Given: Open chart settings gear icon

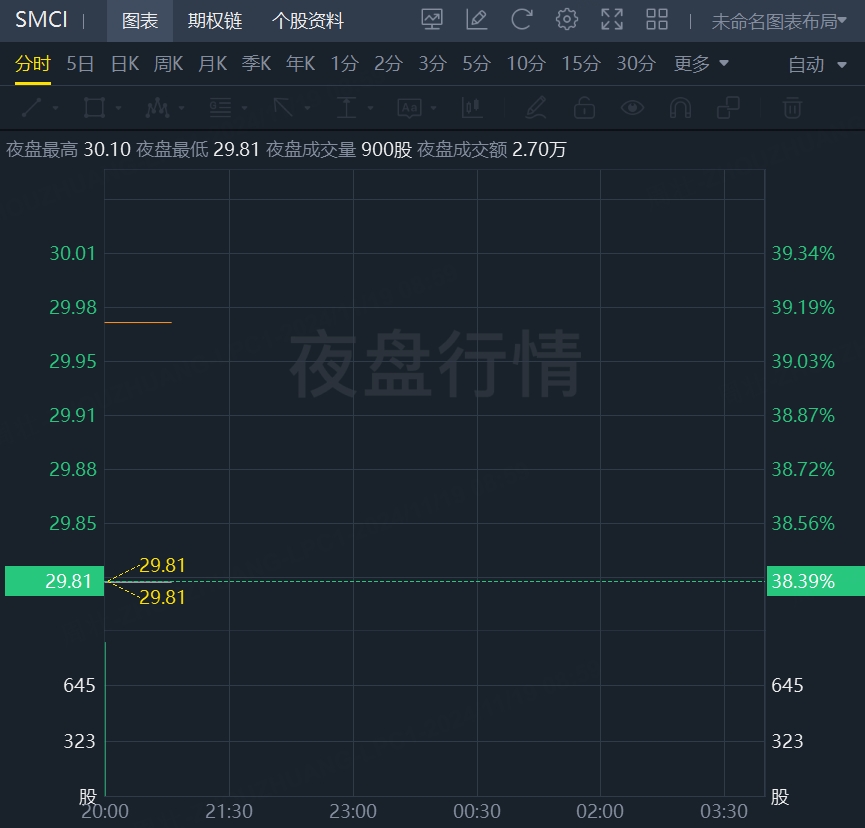Looking at the screenshot, I should pos(567,20).
